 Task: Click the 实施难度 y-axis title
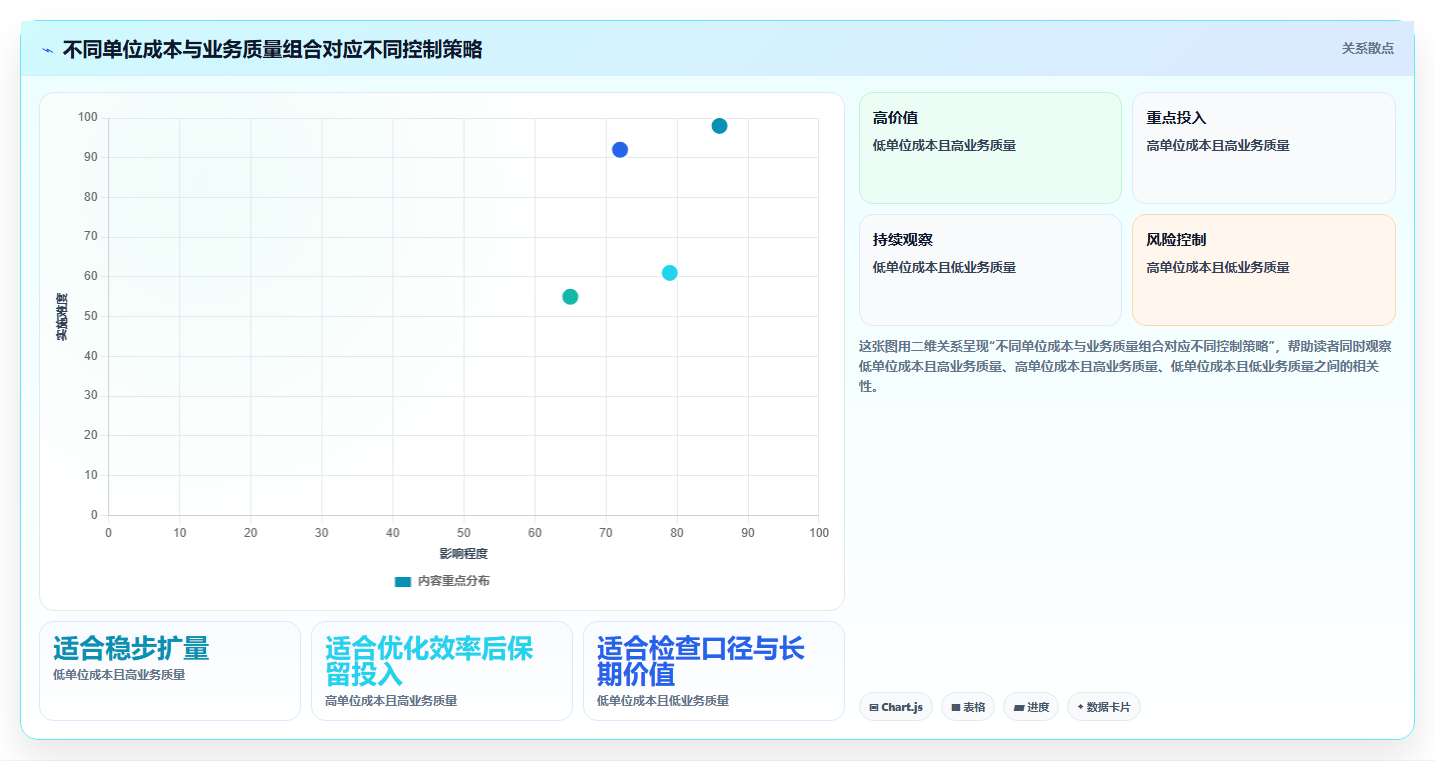(x=61, y=316)
